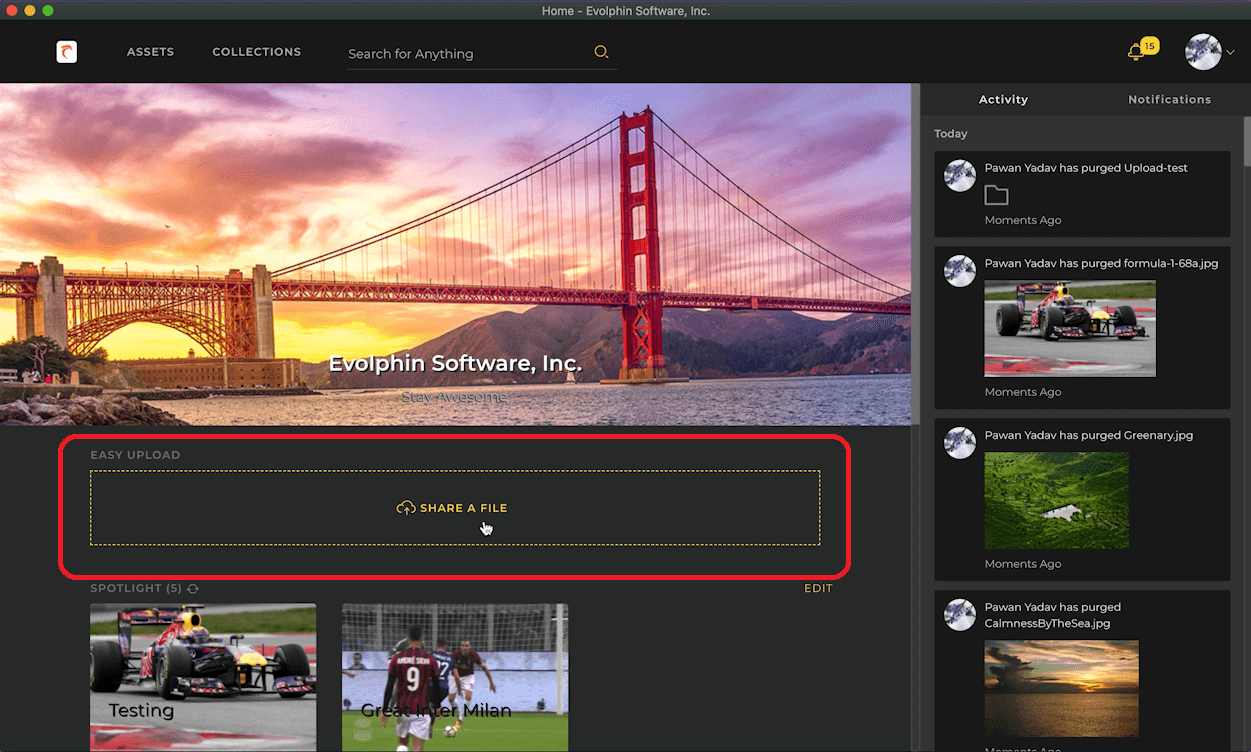1251x752 pixels.
Task: Refresh the Spotlight section with its cycle icon
Action: coord(193,588)
